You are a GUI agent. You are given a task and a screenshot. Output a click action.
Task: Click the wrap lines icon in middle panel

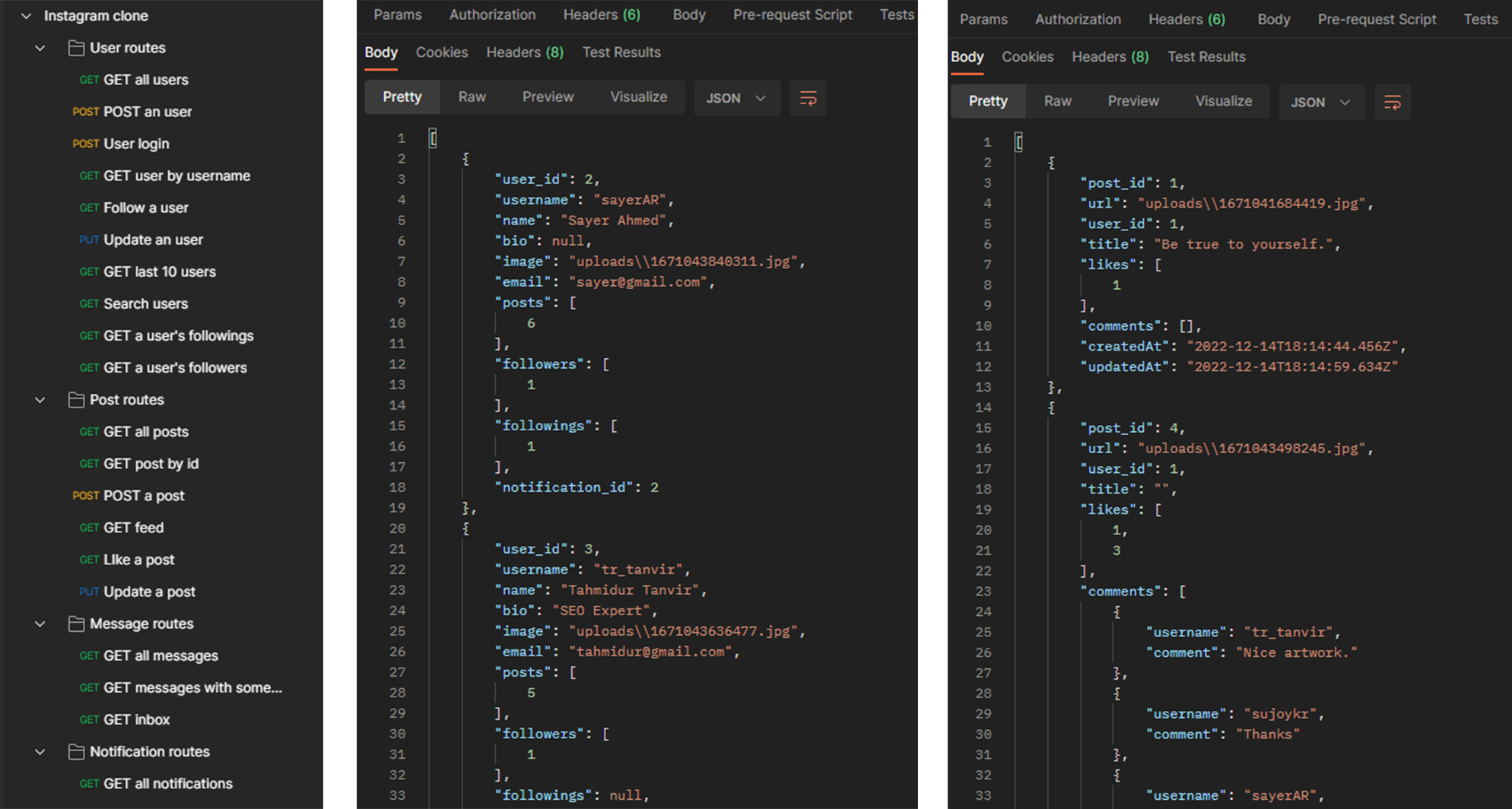808,98
